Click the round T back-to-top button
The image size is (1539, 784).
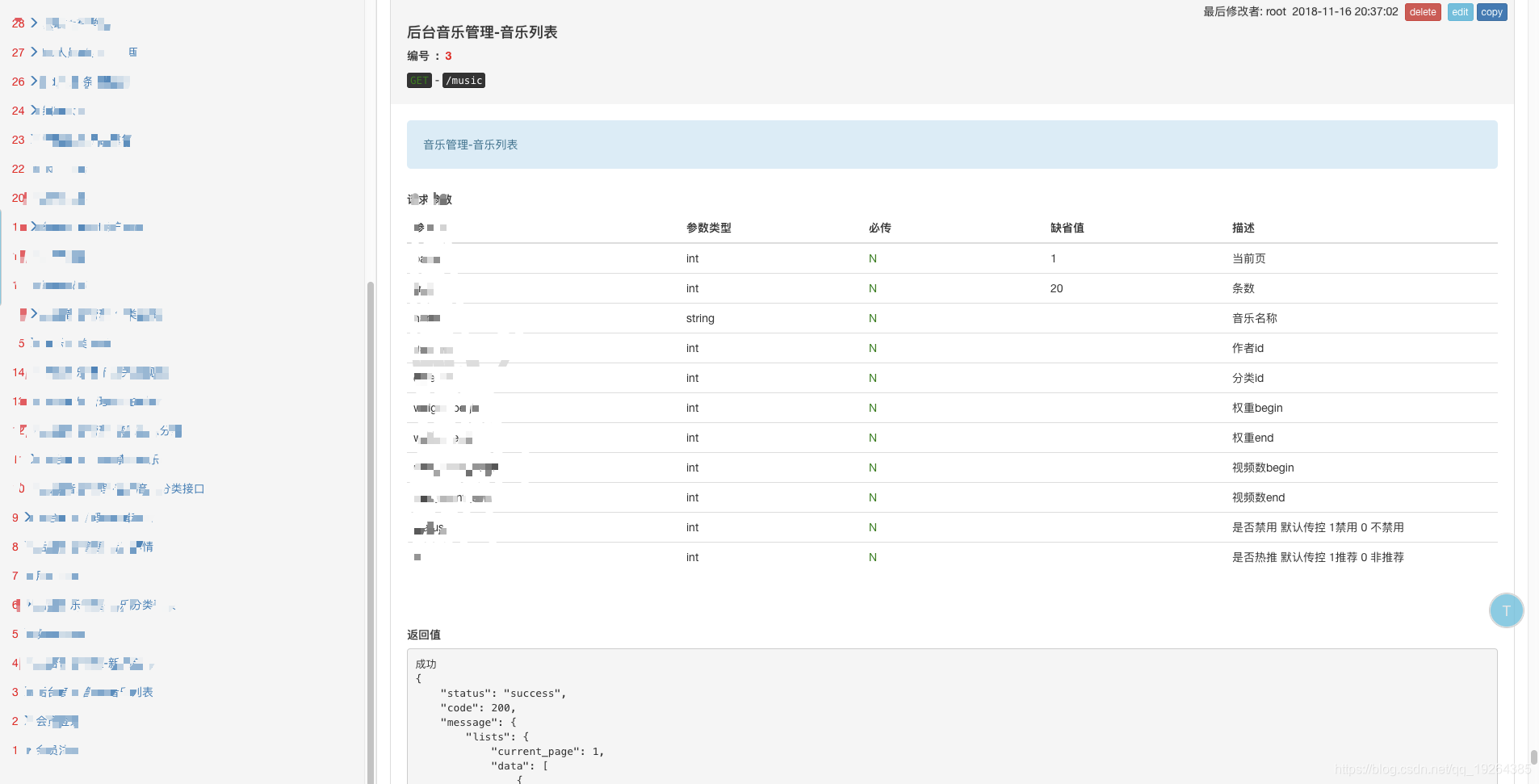point(1506,610)
